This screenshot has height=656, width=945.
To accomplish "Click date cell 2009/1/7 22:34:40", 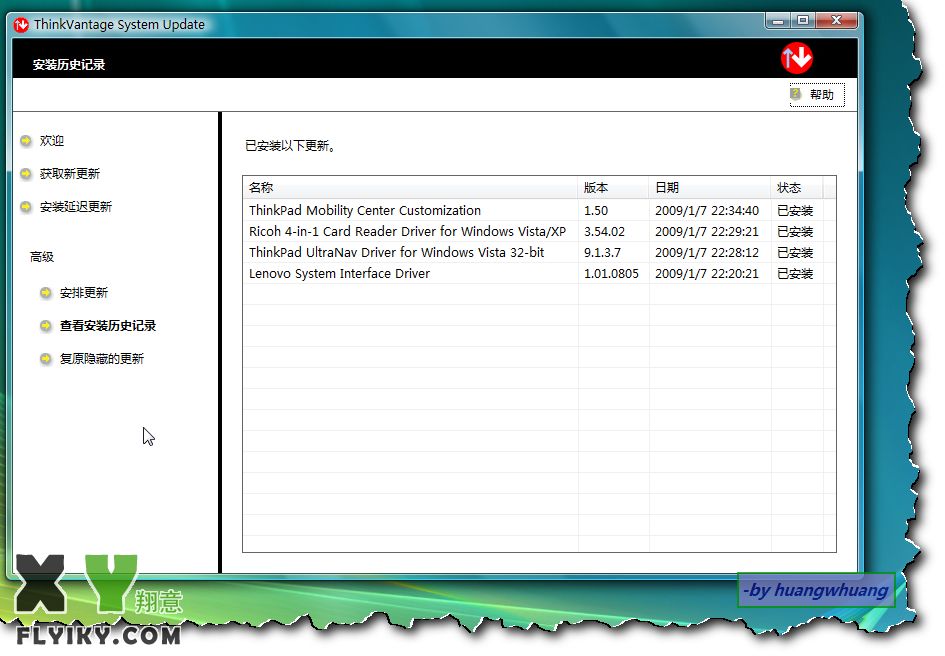I will [x=707, y=211].
